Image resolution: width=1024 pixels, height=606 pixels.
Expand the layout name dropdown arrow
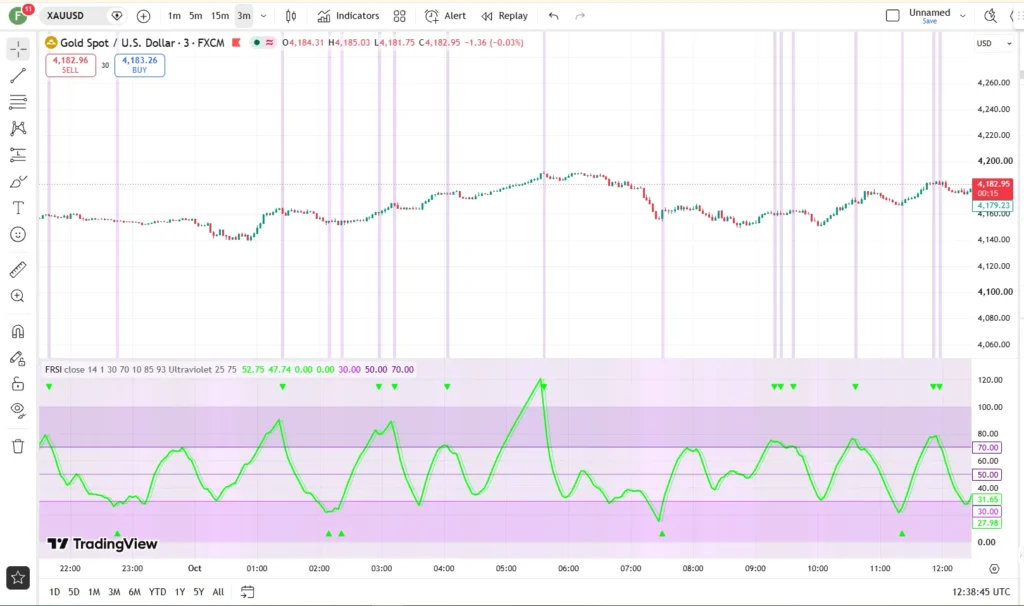pos(963,16)
